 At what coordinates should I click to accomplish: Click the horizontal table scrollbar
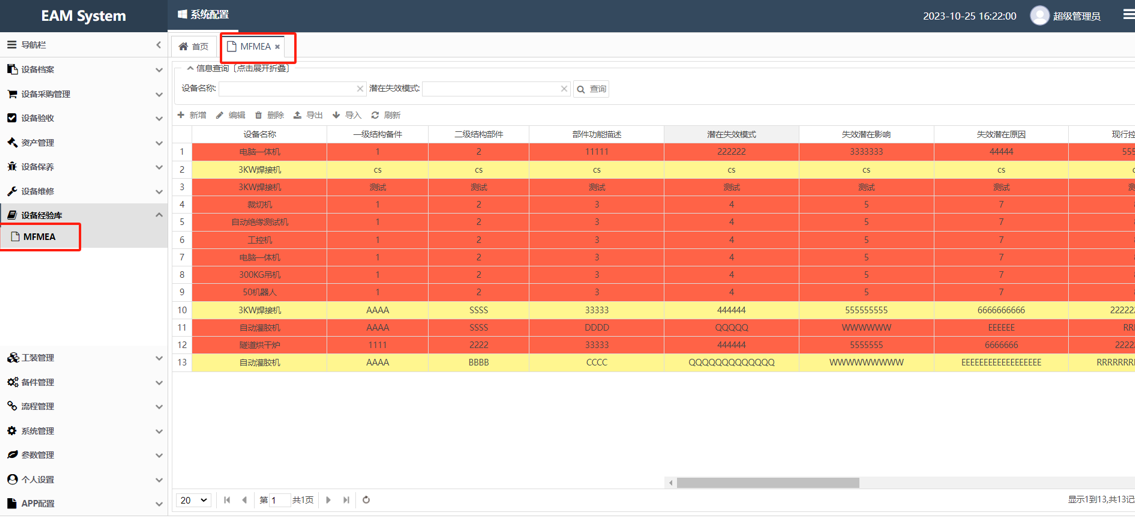coord(767,483)
